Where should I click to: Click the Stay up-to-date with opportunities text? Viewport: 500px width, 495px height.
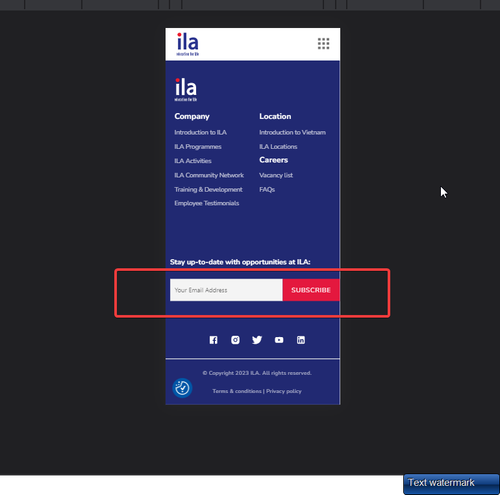[x=240, y=262]
